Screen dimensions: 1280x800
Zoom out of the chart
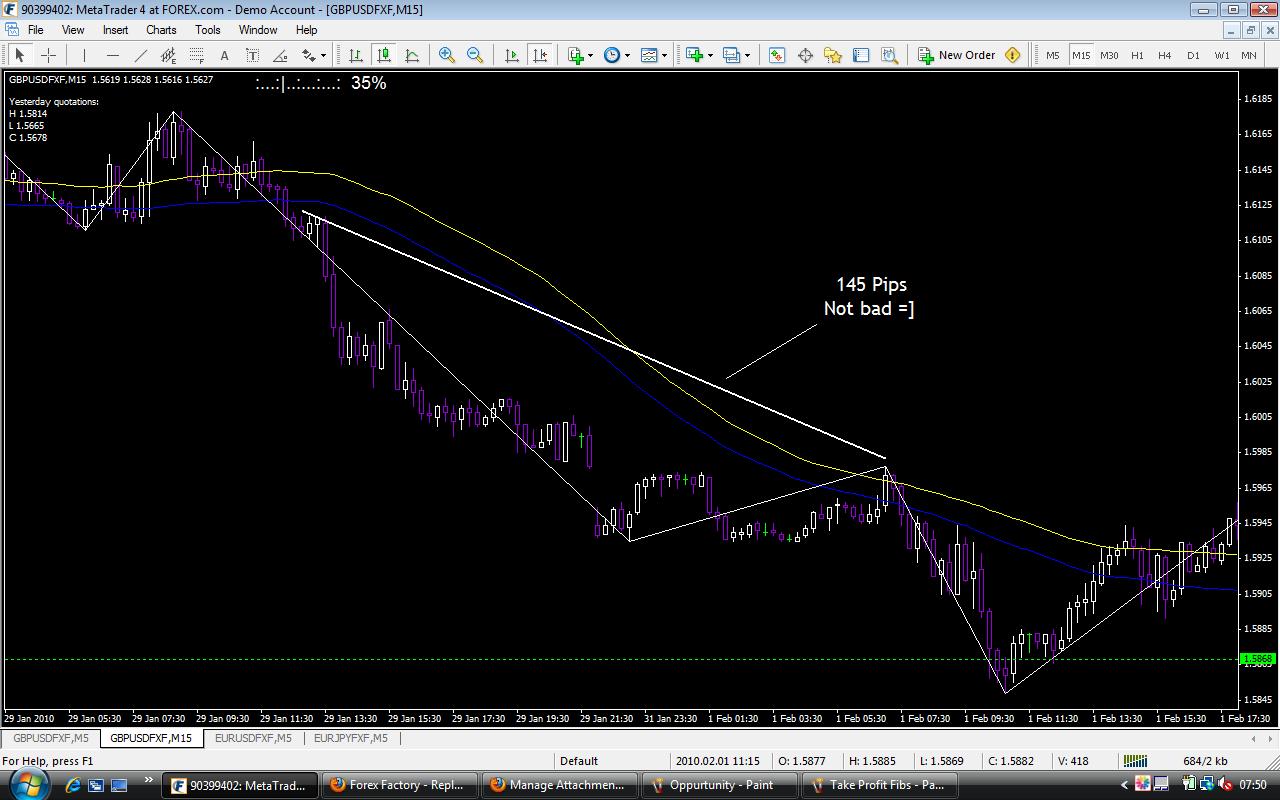pos(475,55)
